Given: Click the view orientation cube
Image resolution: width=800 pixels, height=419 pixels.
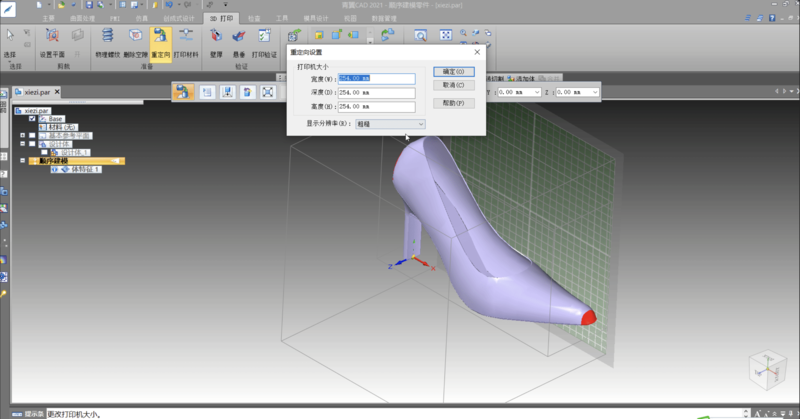Looking at the screenshot, I should (x=766, y=367).
